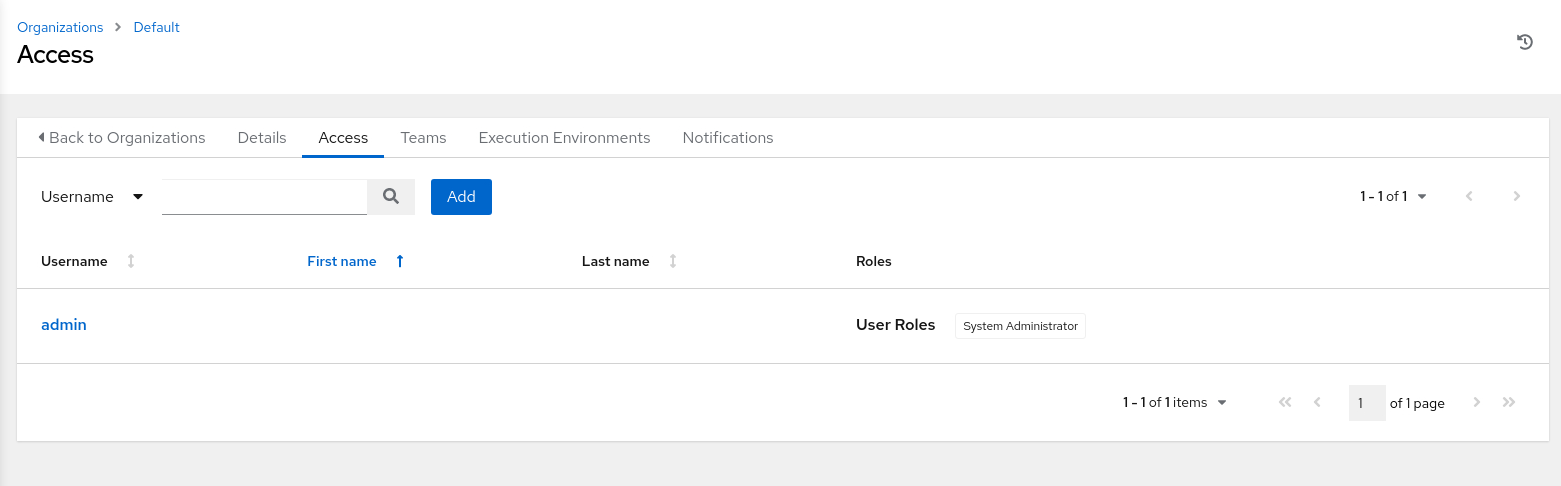Image resolution: width=1561 pixels, height=486 pixels.
Task: Follow the Organizations breadcrumb link
Action: 60,27
